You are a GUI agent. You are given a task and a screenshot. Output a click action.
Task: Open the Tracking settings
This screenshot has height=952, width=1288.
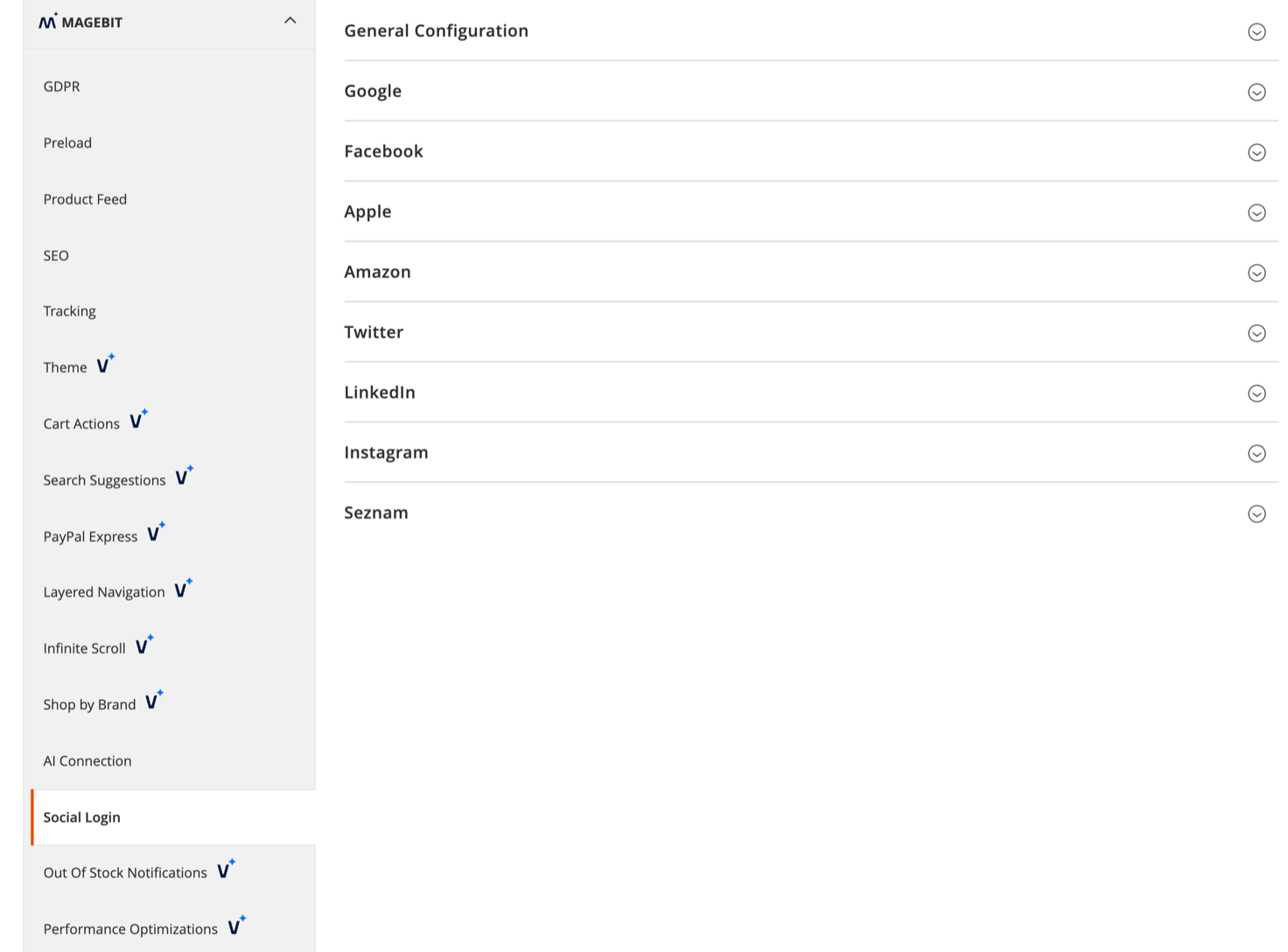(x=69, y=311)
